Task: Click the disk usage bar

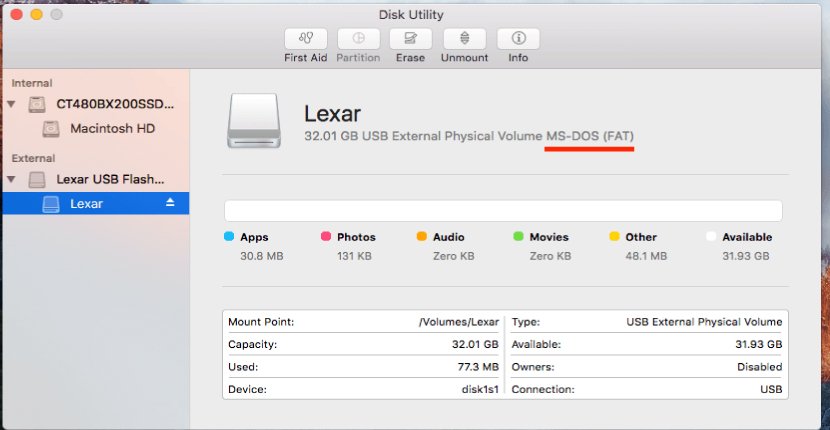Action: click(503, 211)
